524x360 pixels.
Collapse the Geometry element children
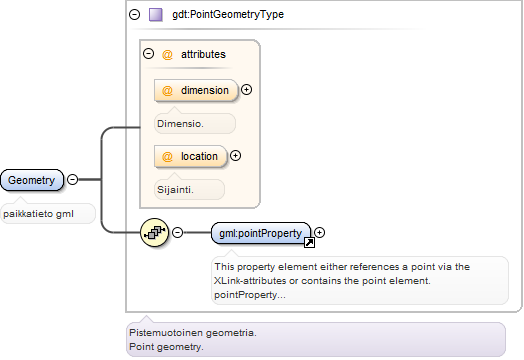coord(73,179)
